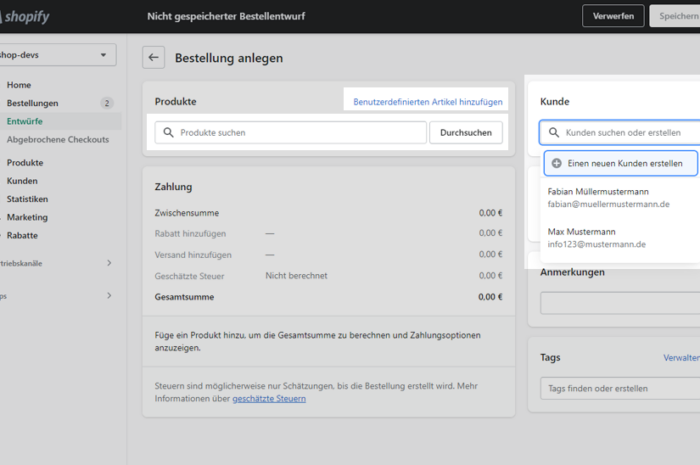
Task: Click the Nicht berechnet tax text
Action: [x=296, y=276]
